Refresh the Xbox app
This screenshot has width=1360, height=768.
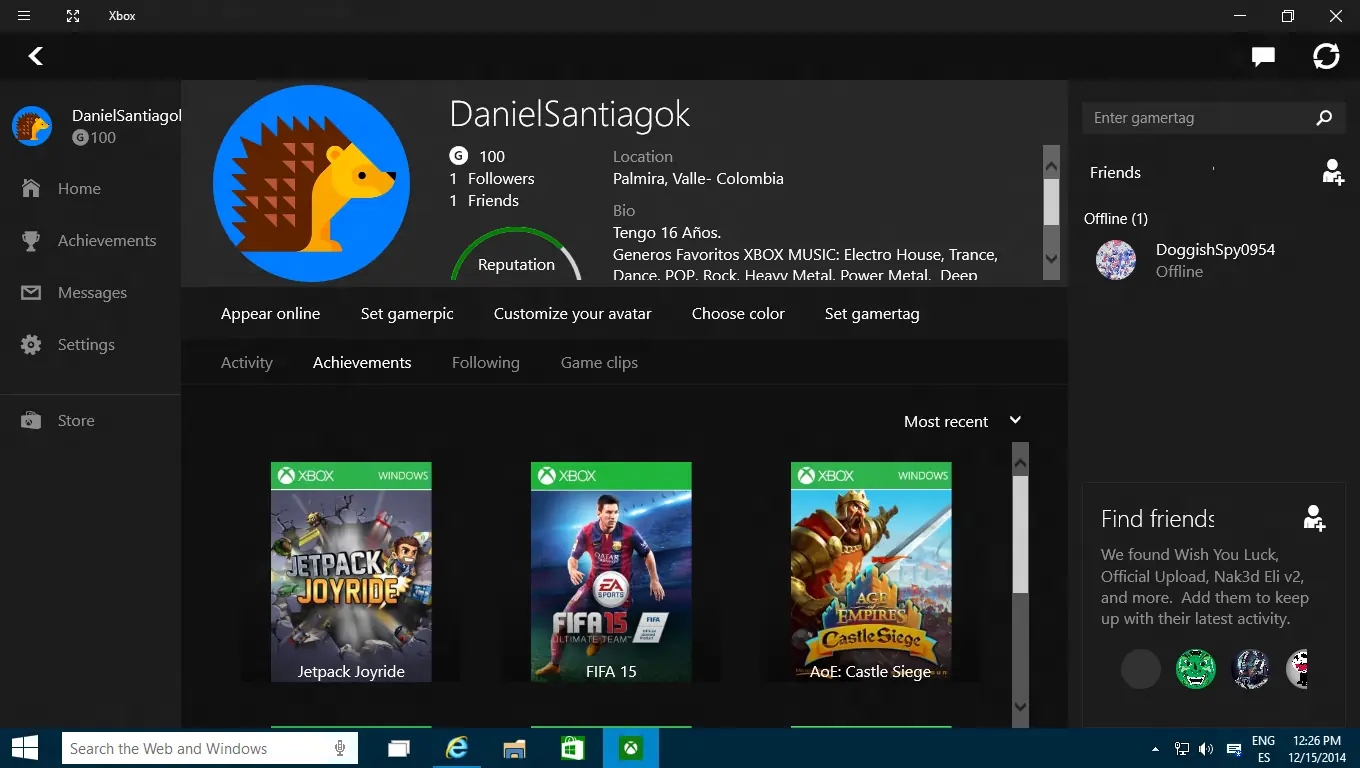(x=1326, y=56)
